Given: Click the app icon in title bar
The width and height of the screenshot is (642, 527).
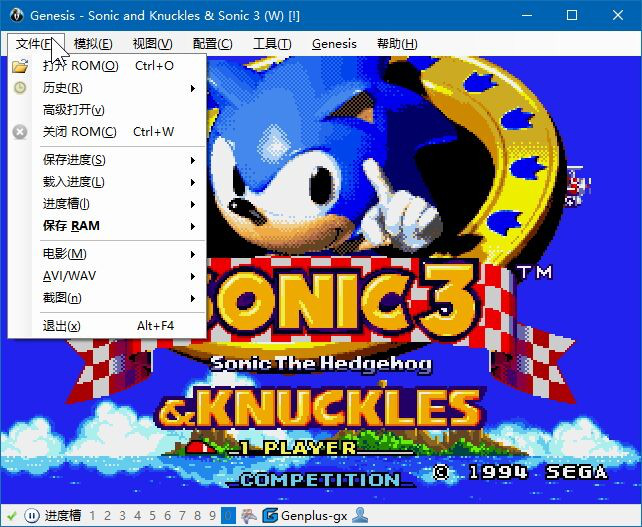Looking at the screenshot, I should pyautogui.click(x=15, y=15).
